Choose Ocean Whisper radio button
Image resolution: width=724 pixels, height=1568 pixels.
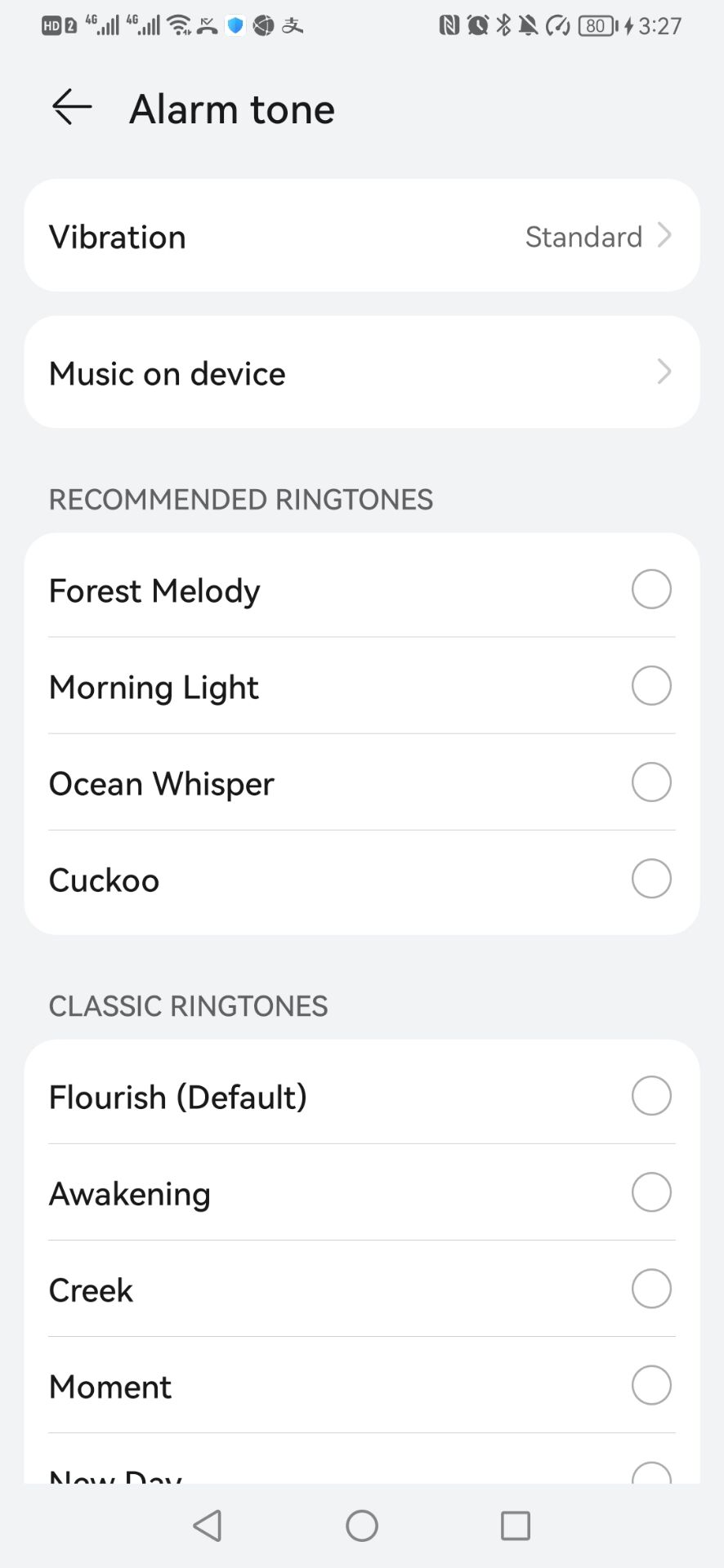651,782
